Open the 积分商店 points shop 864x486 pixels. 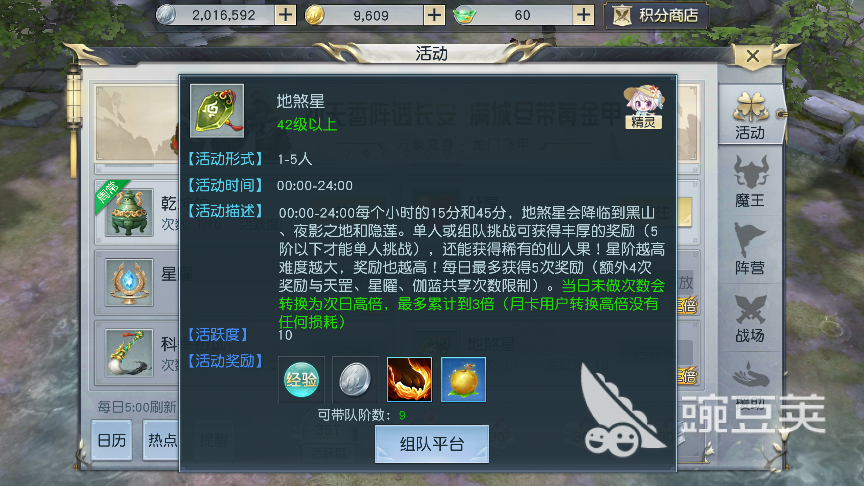(656, 15)
